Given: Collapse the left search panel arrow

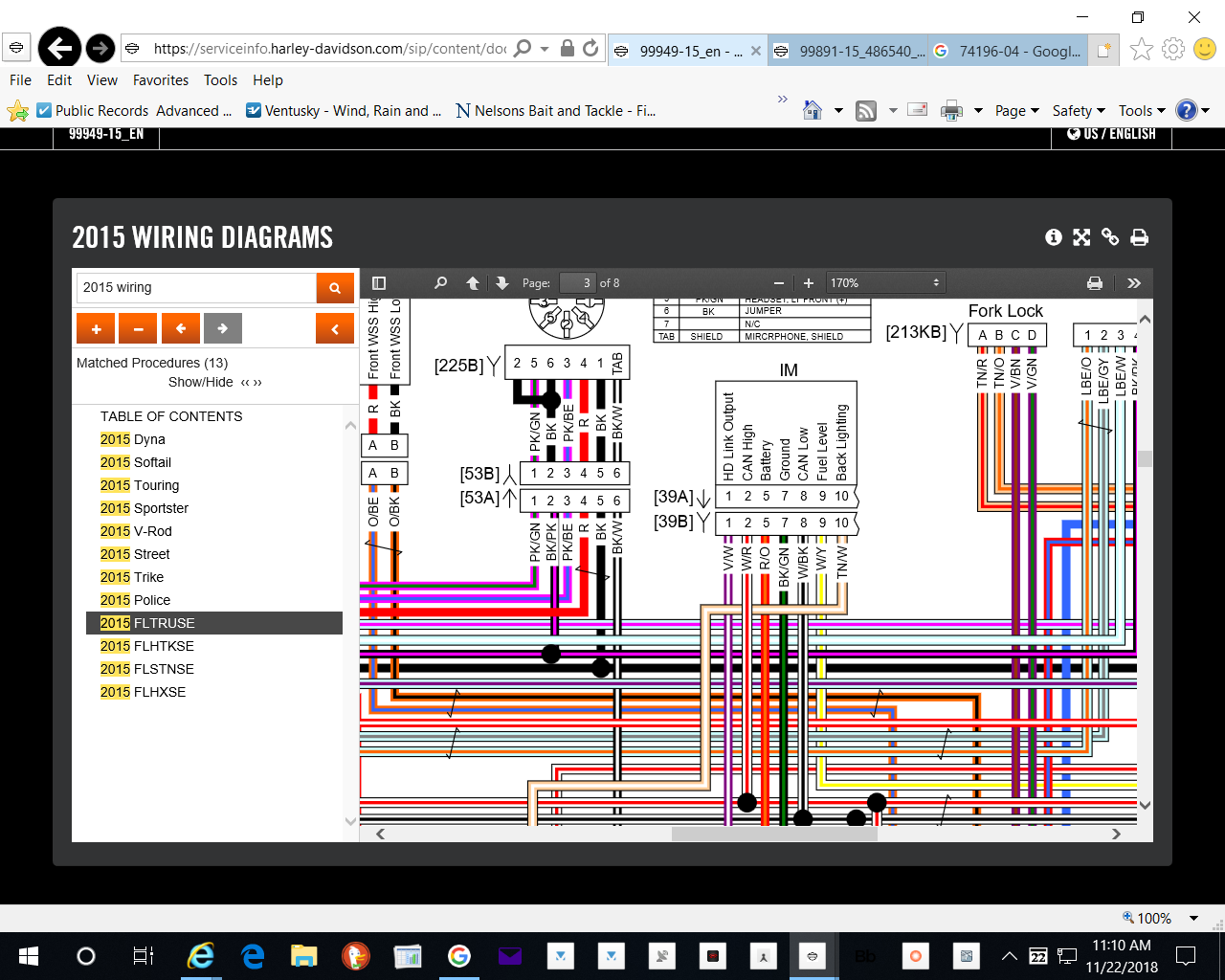Looking at the screenshot, I should tap(335, 328).
